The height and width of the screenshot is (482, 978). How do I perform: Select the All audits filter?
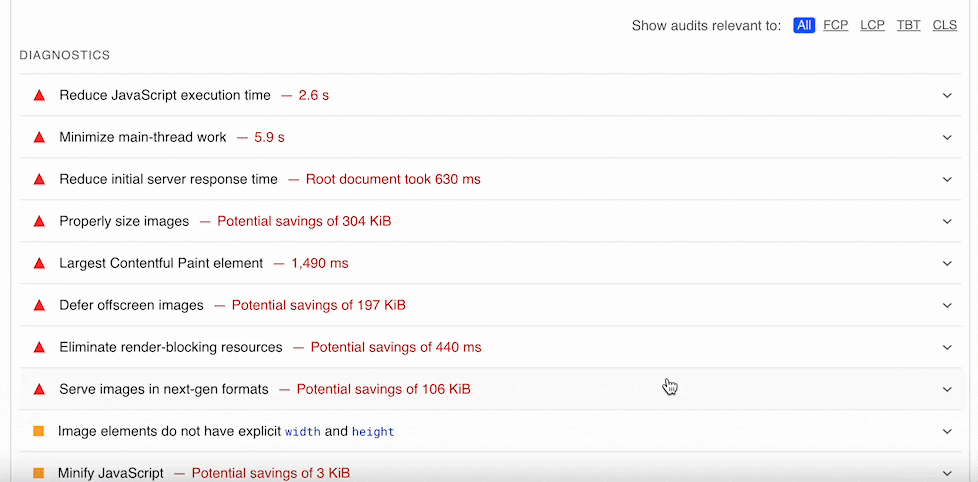[804, 25]
